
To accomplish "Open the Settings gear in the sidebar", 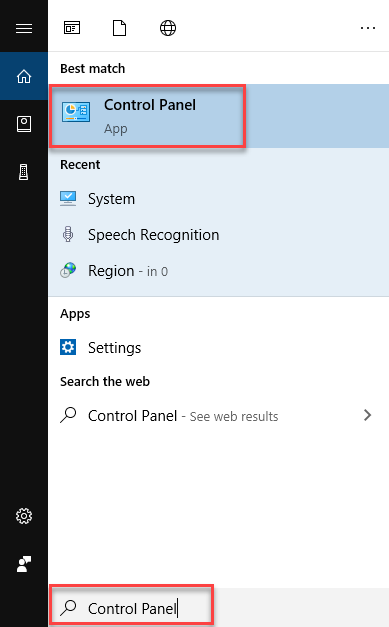I will coord(24,516).
